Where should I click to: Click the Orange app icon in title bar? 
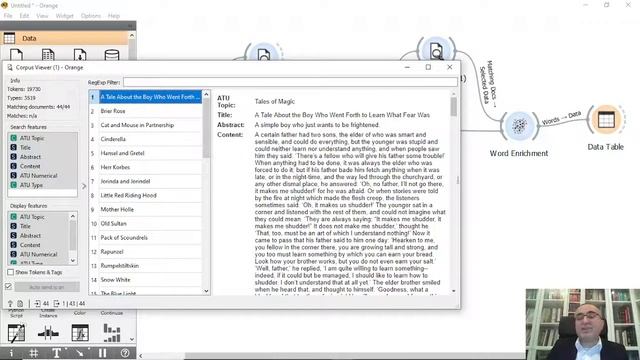coord(4,5)
